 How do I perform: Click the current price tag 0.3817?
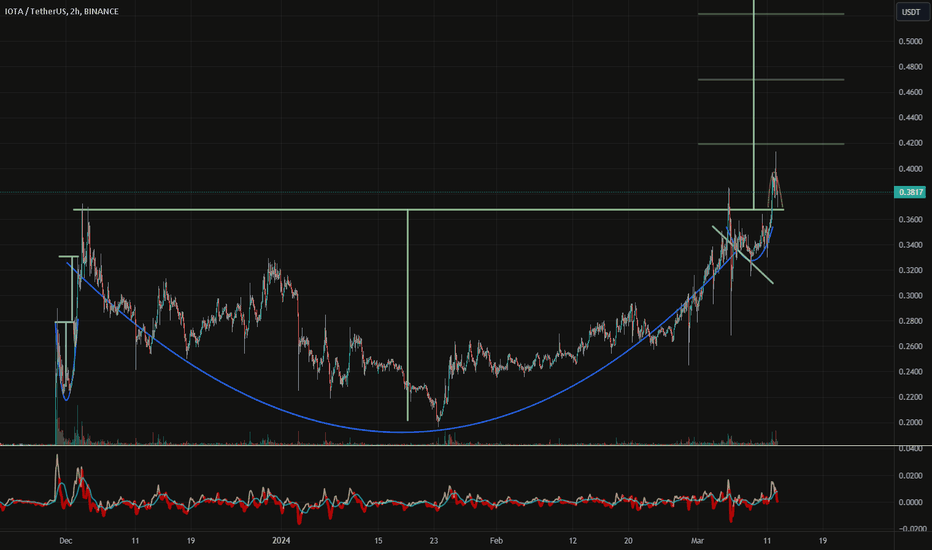910,192
